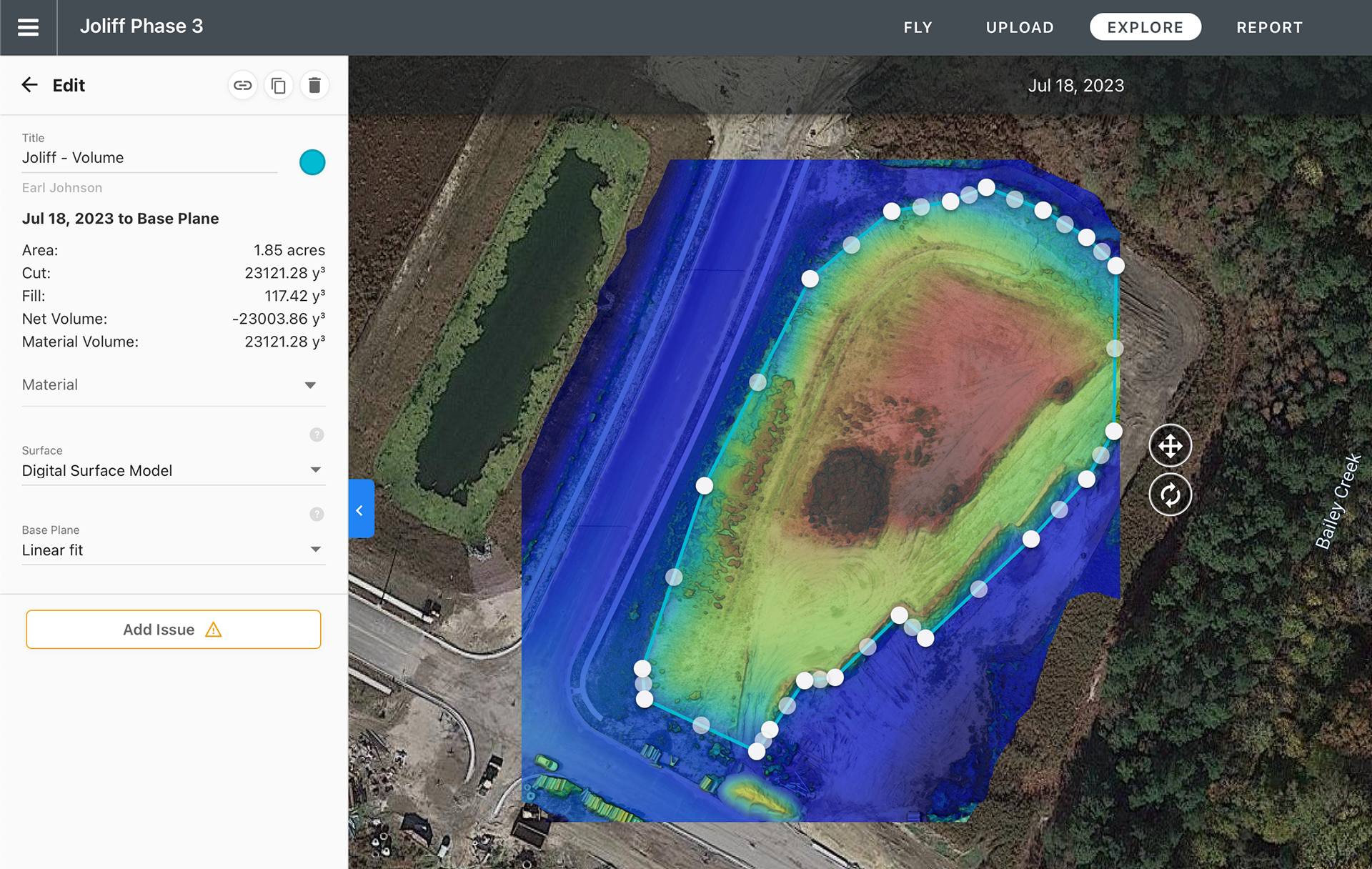Click the Add Issue button
Image resolution: width=1372 pixels, height=869 pixels.
coord(174,630)
